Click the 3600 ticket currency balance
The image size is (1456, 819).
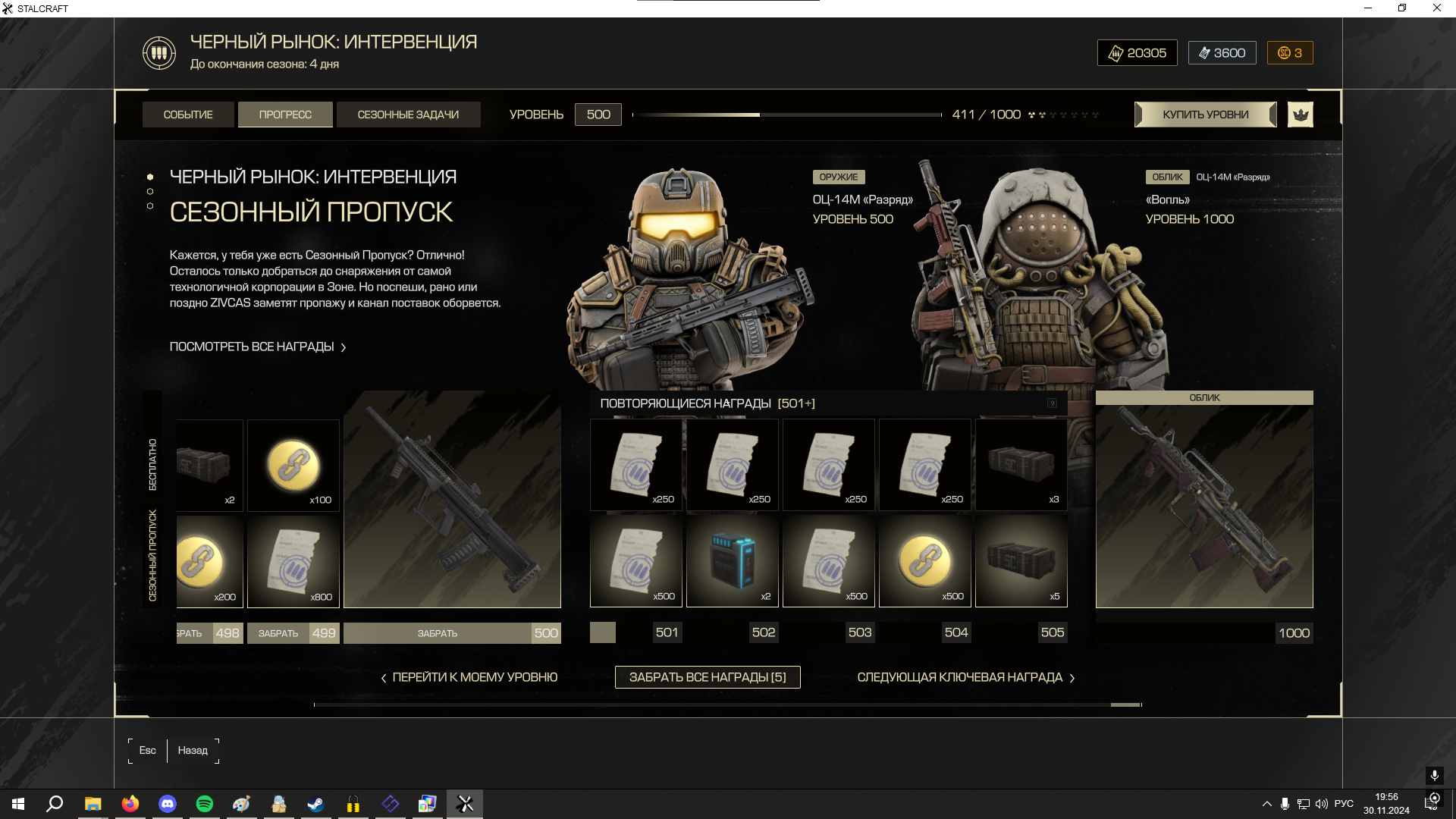pos(1222,53)
